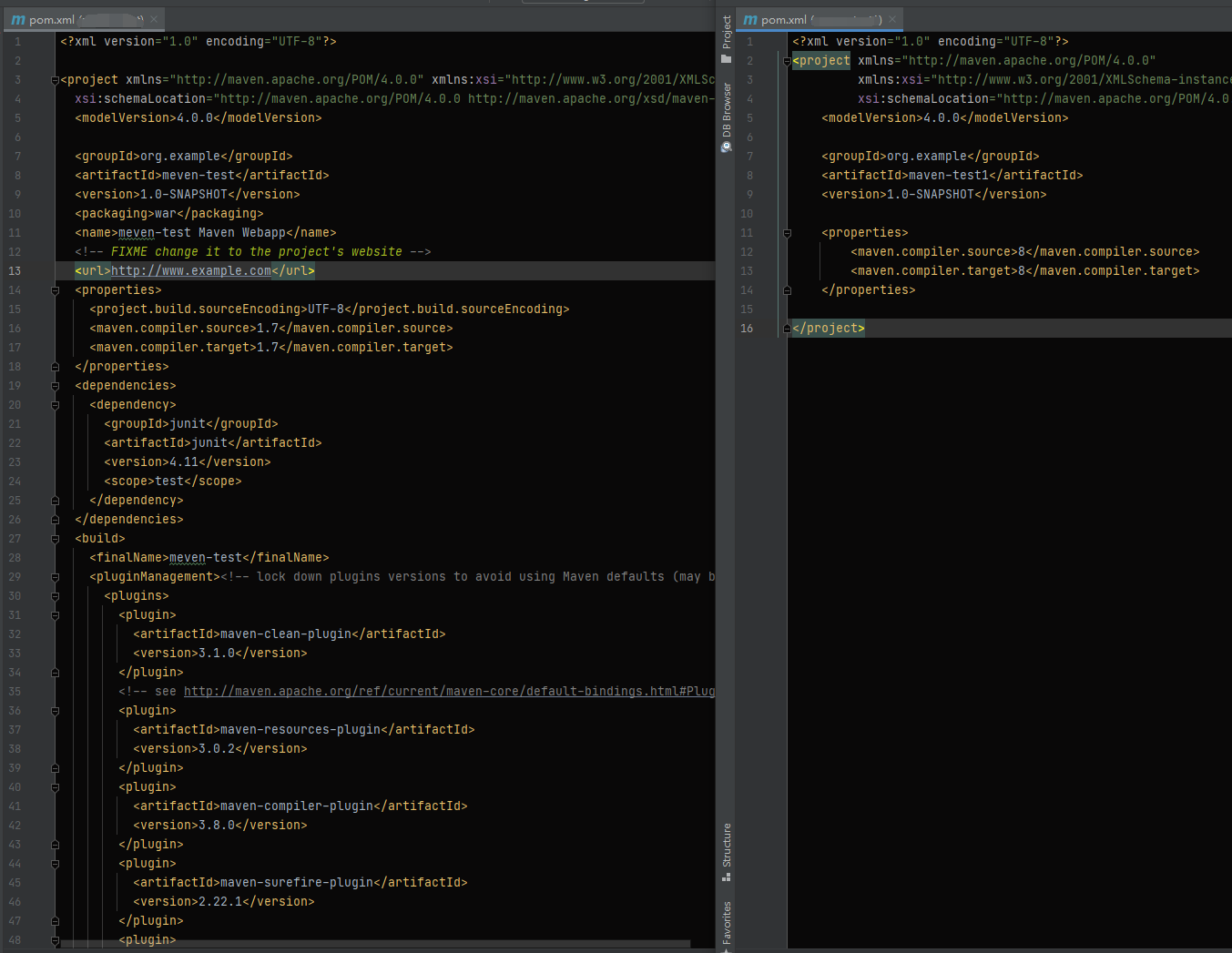Viewport: 1232px width, 953px height.
Task: Click the pluginManagement lock down comment
Action: [468, 577]
